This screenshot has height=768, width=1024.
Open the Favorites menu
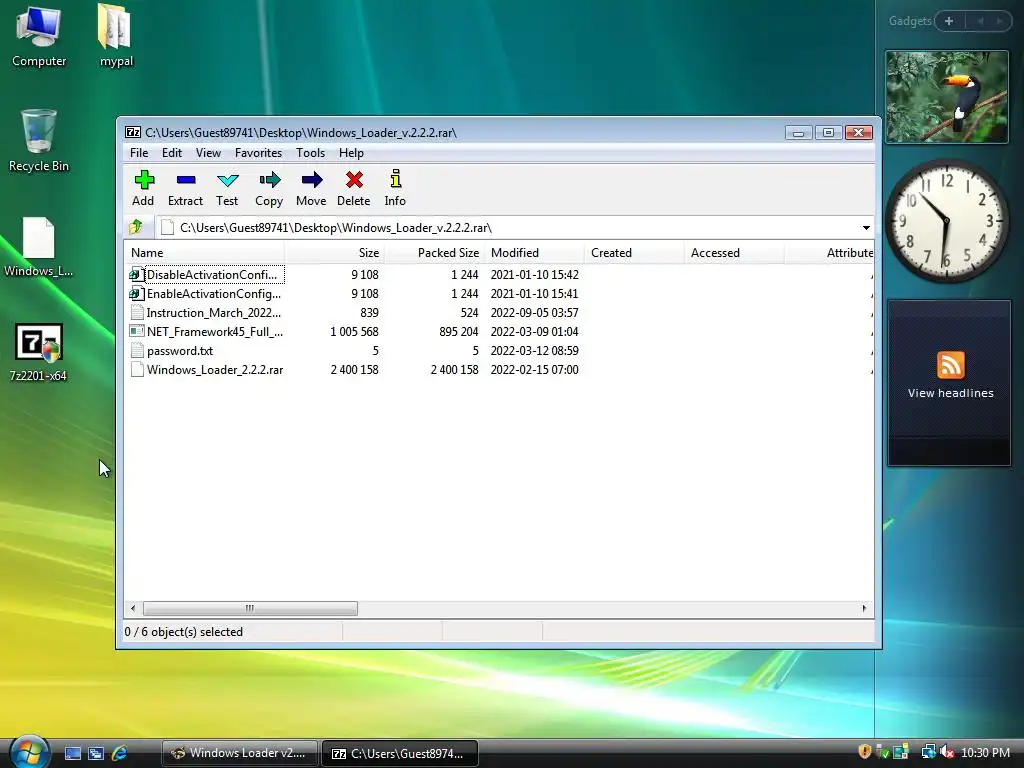(259, 153)
